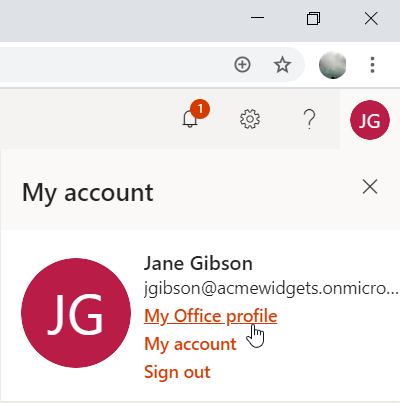Click the JG account avatar in header
Viewport: 400px width, 403px height.
[370, 120]
